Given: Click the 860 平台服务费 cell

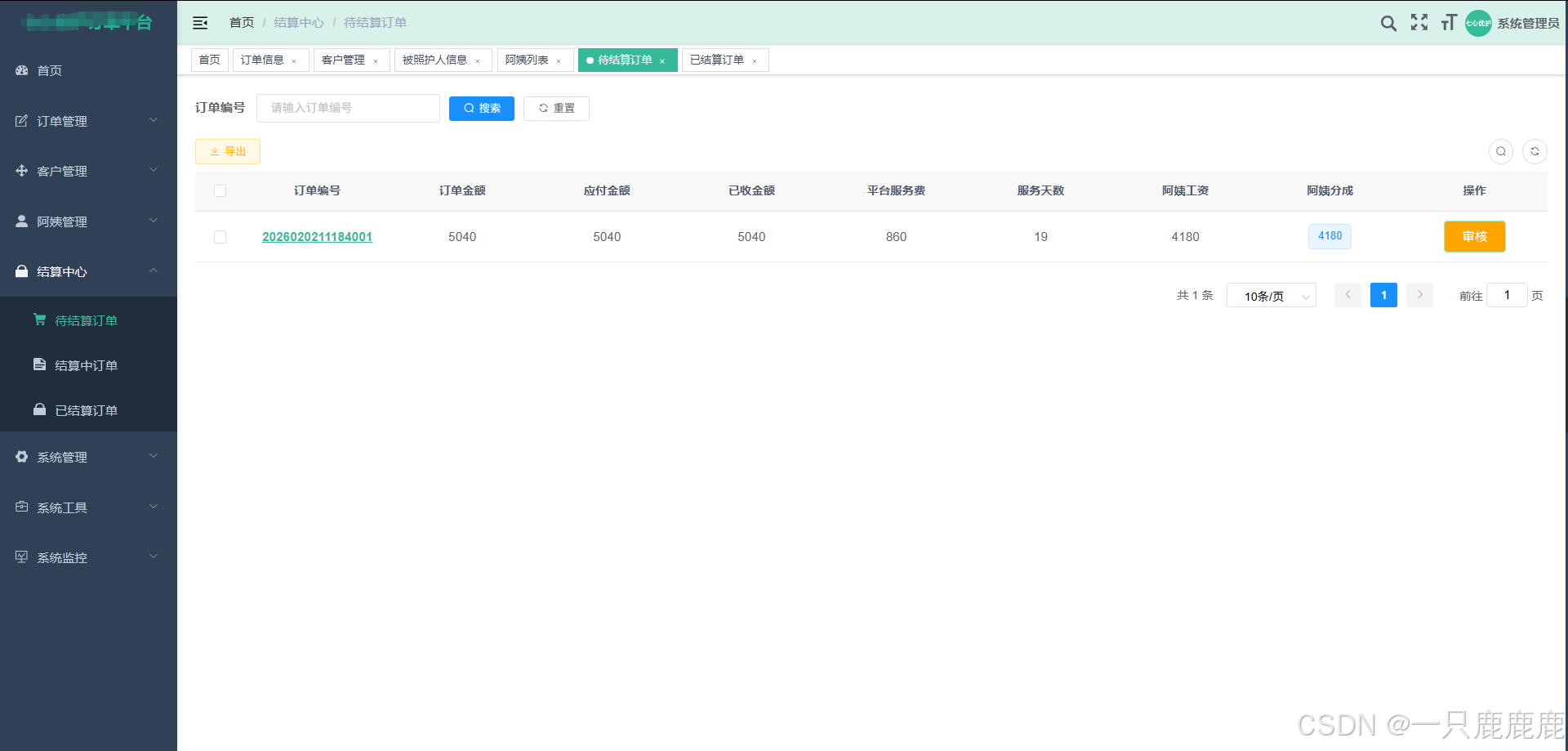Looking at the screenshot, I should pyautogui.click(x=896, y=237).
